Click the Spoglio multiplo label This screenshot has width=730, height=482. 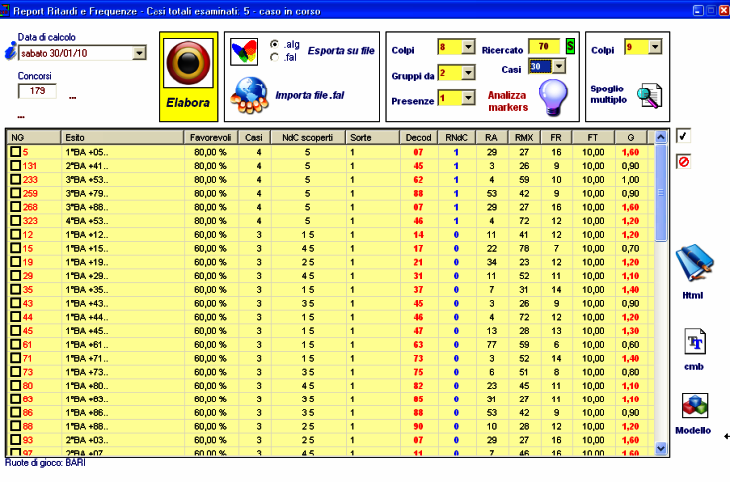(x=608, y=94)
